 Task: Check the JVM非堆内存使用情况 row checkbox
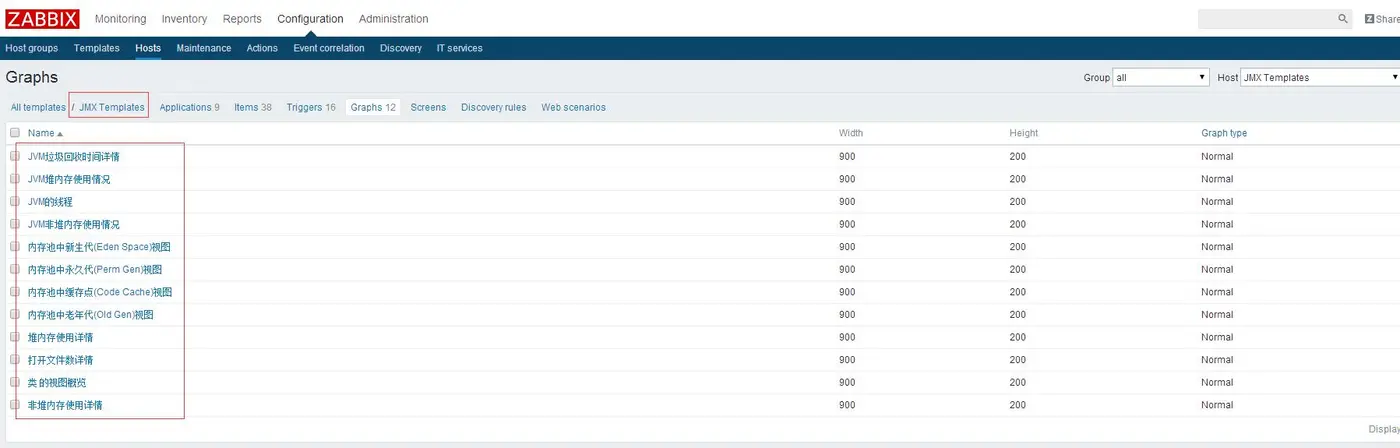[15, 224]
